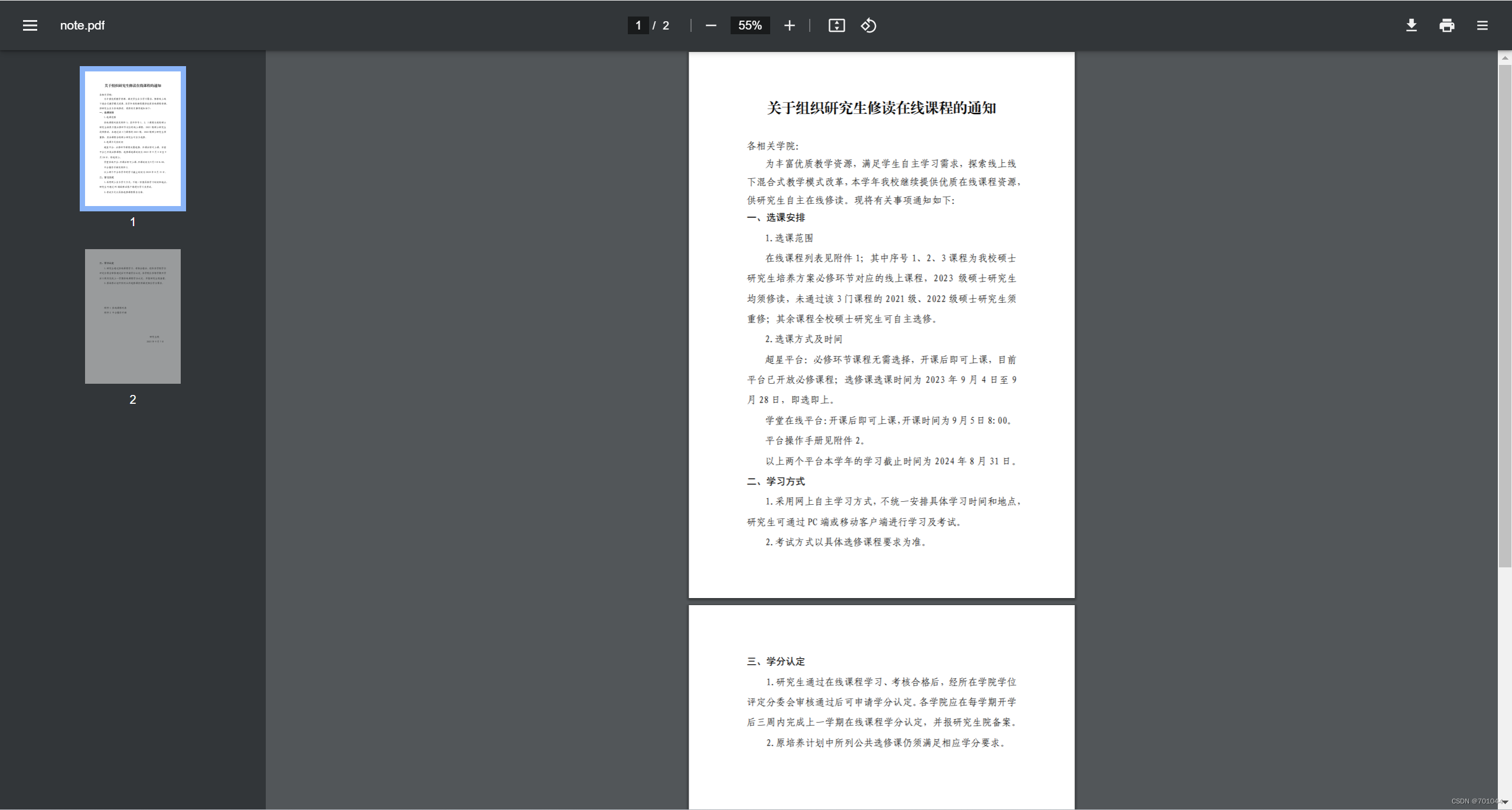This screenshot has width=1512, height=810.
Task: Download the PDF file
Action: click(1412, 25)
